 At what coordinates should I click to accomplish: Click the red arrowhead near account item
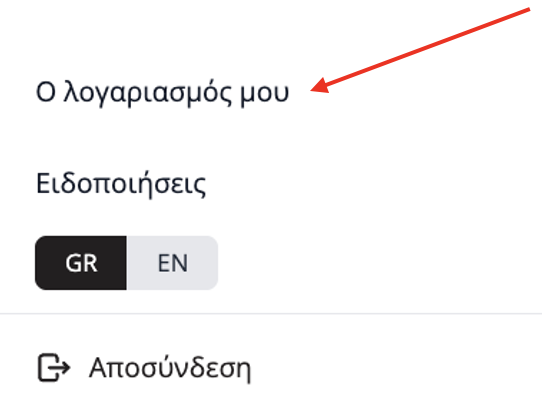tap(320, 86)
